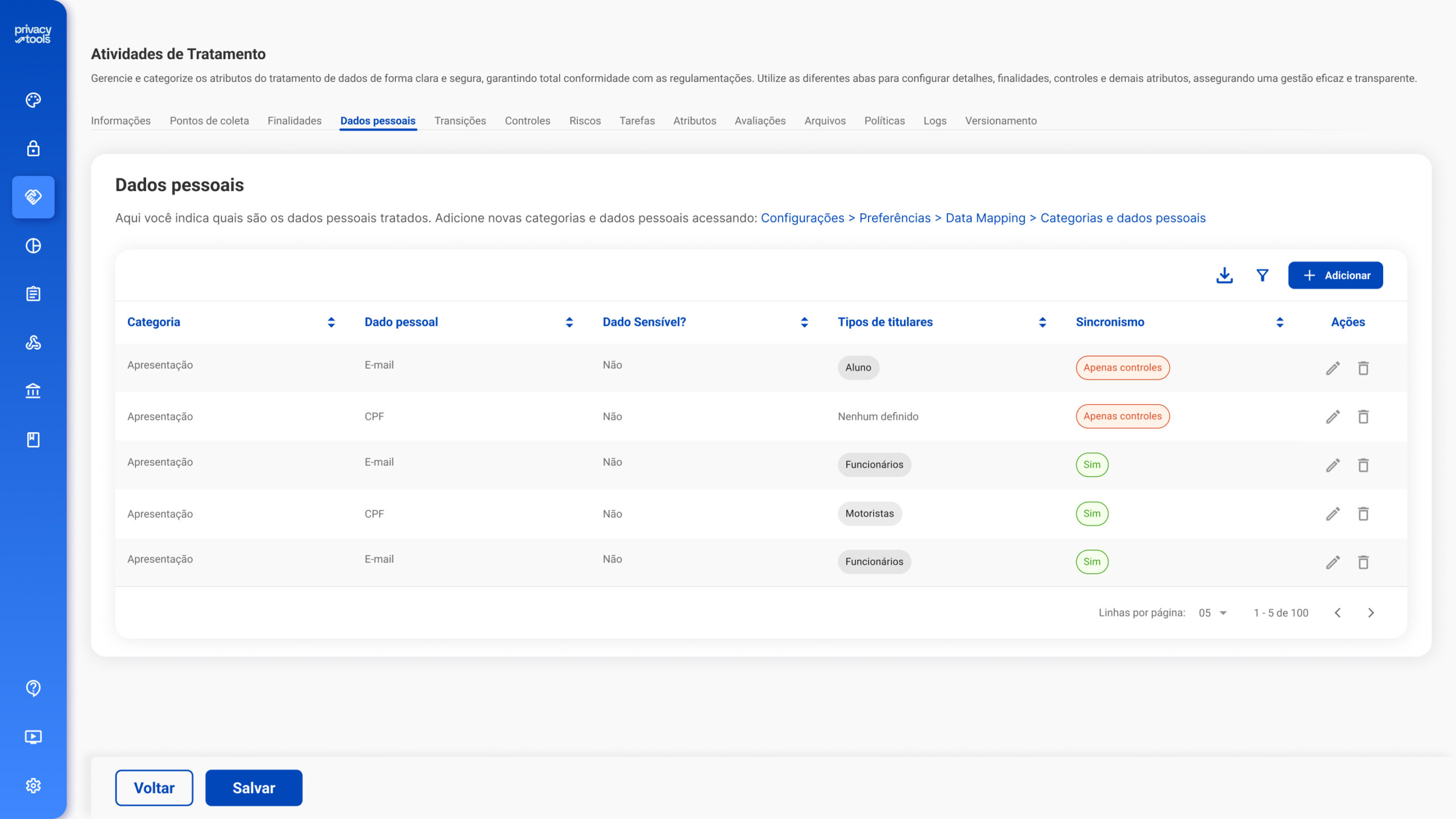1456x819 pixels.
Task: Switch to the Finalidades tab
Action: [294, 121]
